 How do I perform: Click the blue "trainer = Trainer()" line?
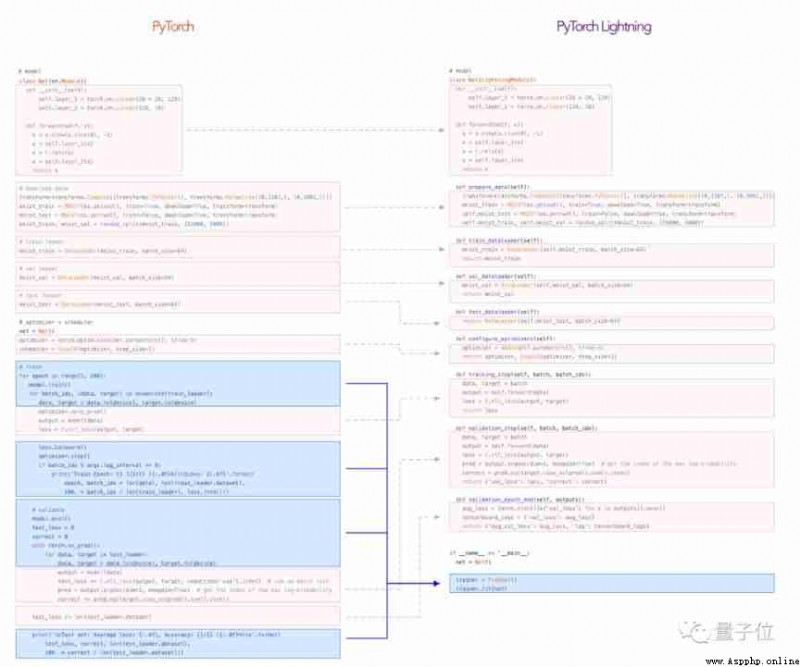point(487,580)
